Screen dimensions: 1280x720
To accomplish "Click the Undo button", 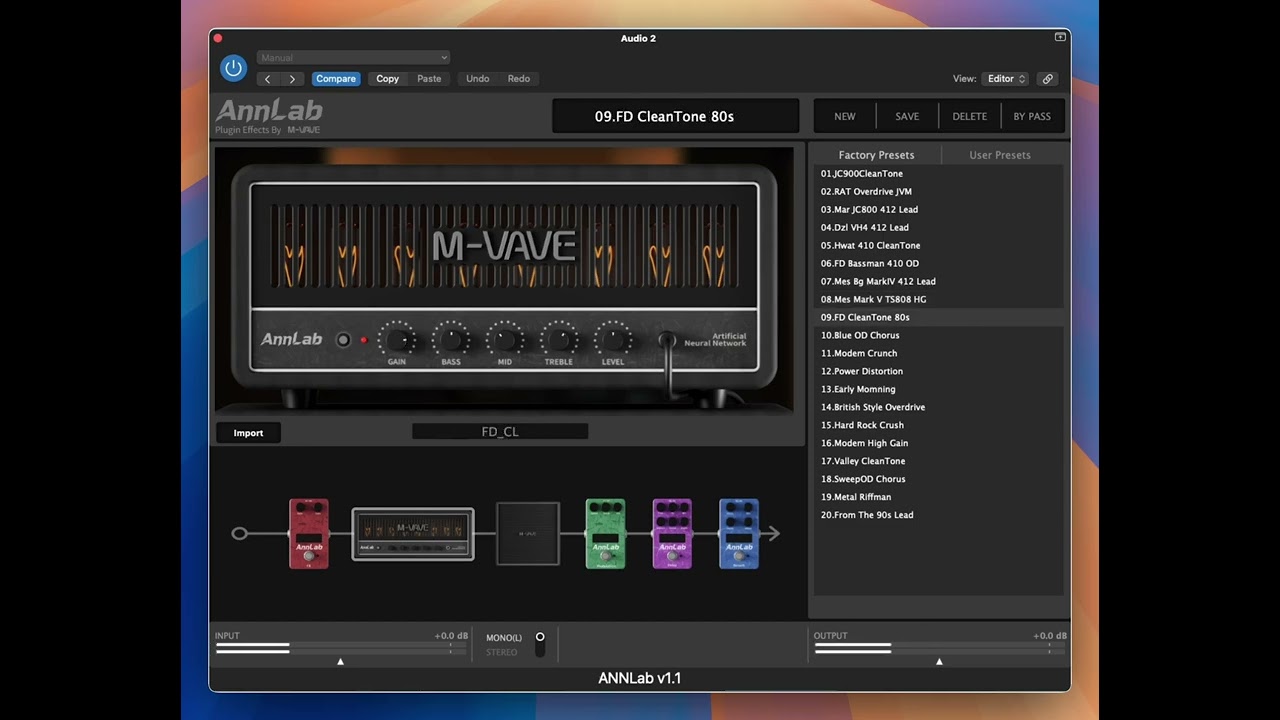I will (478, 79).
